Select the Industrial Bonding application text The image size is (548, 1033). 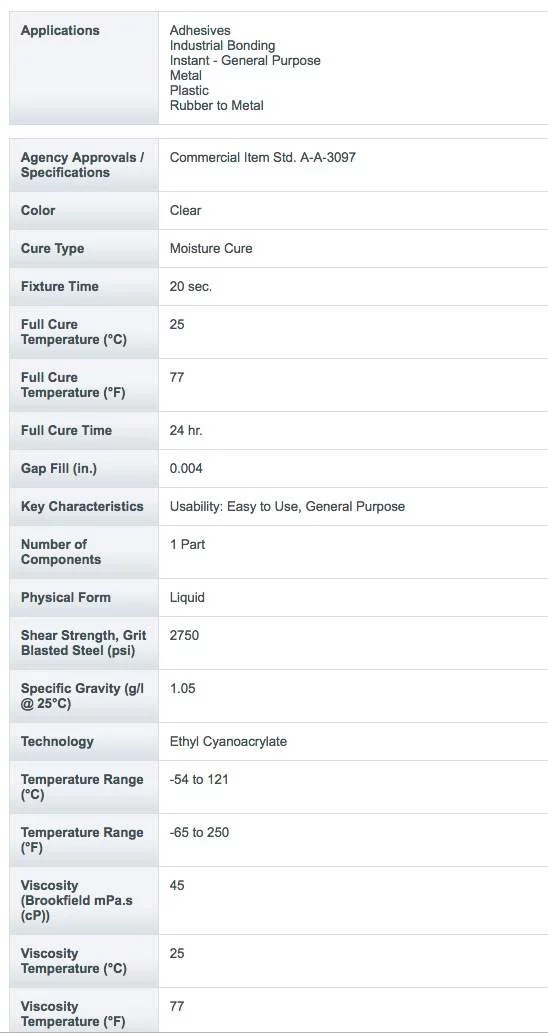click(x=222, y=45)
